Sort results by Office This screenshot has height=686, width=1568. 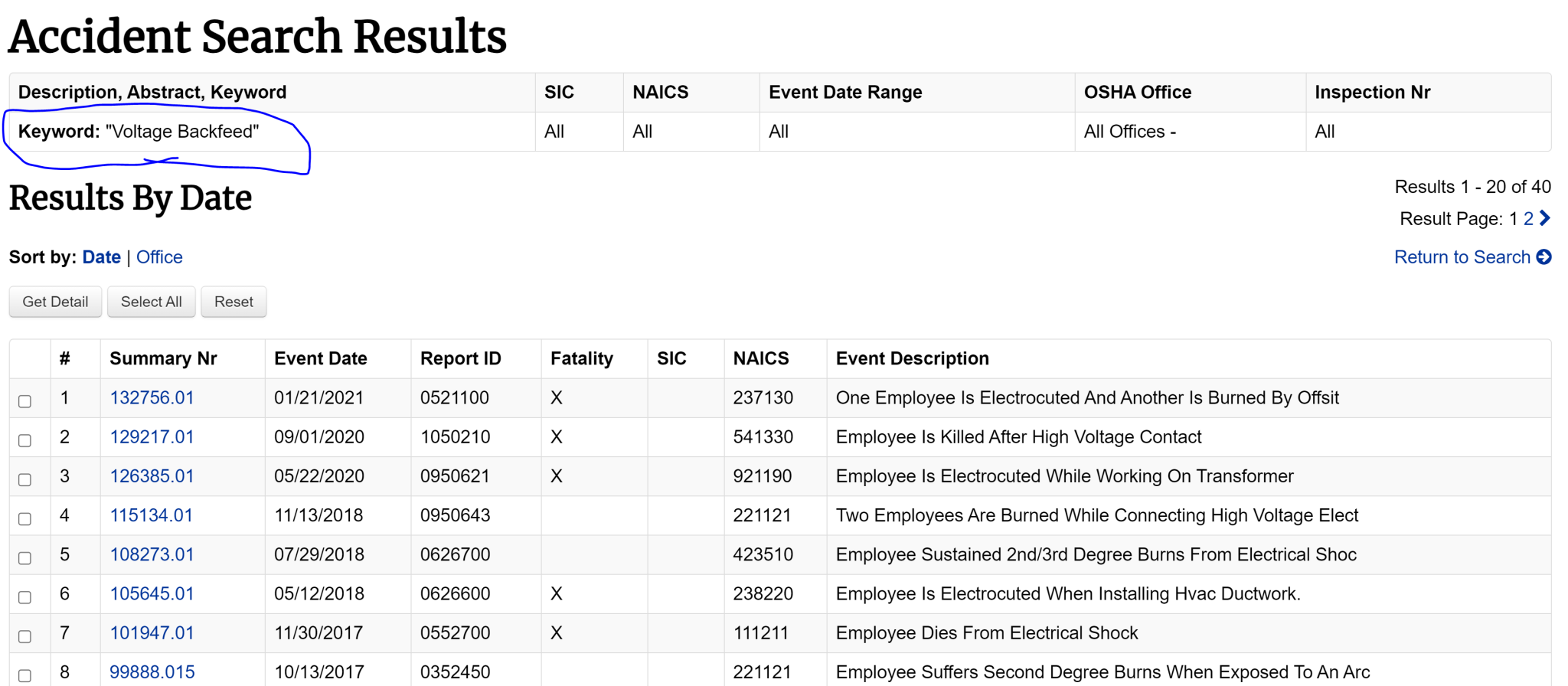coord(159,257)
